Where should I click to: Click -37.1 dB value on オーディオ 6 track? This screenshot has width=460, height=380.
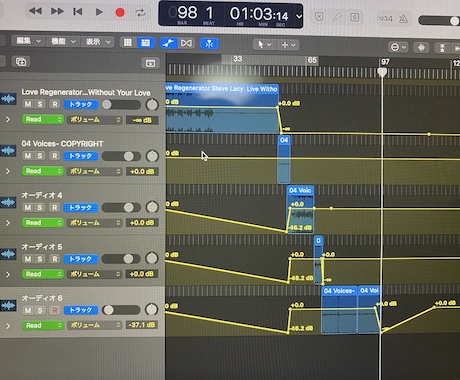[x=142, y=325]
